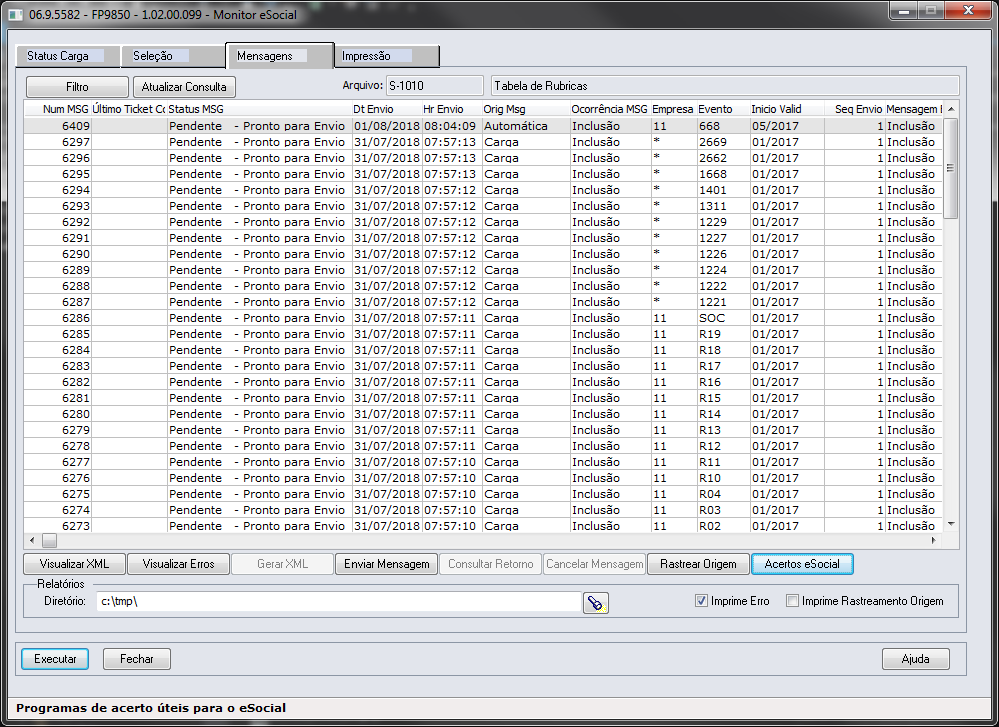Switch to the Status Carga tab
This screenshot has height=727, width=999.
click(x=68, y=56)
